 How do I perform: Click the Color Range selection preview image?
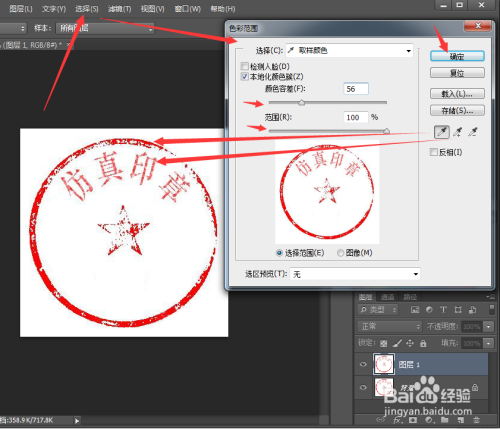(327, 192)
